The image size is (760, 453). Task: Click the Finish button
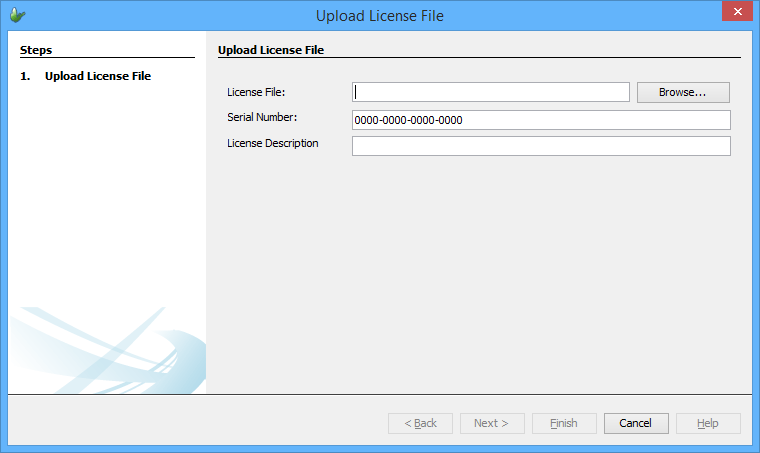coord(564,423)
